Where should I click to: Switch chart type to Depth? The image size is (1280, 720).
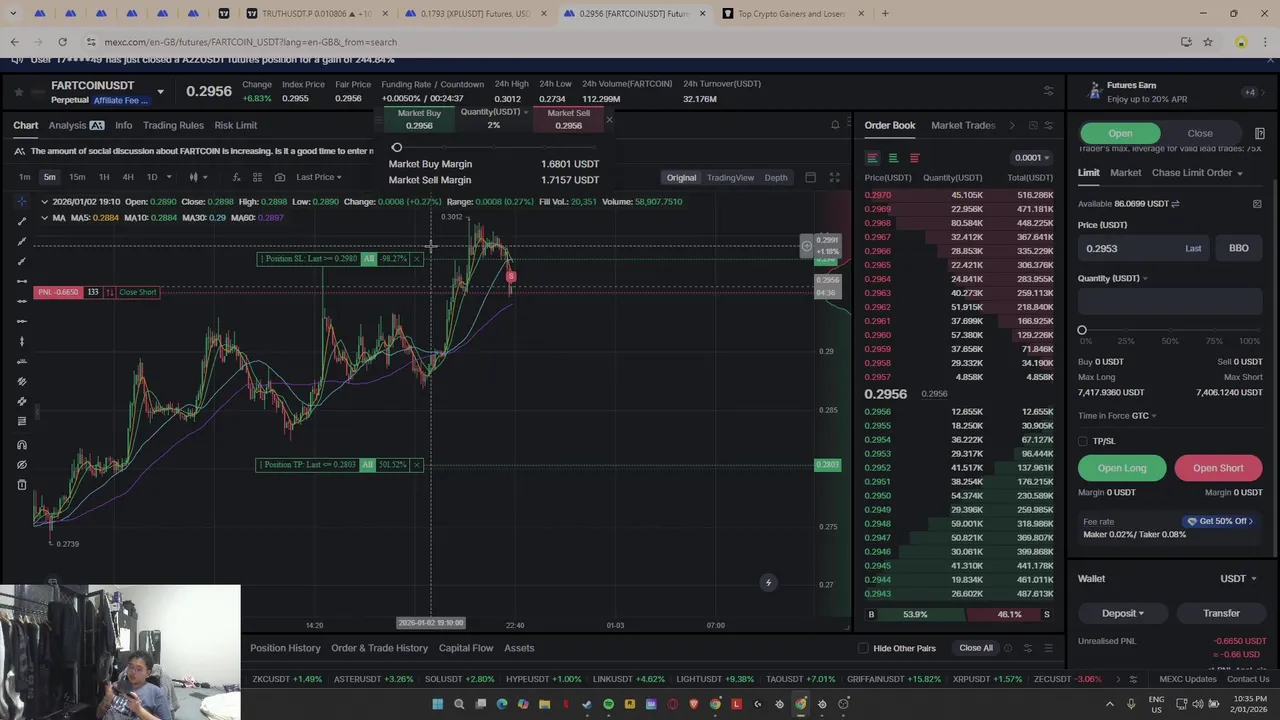(776, 178)
